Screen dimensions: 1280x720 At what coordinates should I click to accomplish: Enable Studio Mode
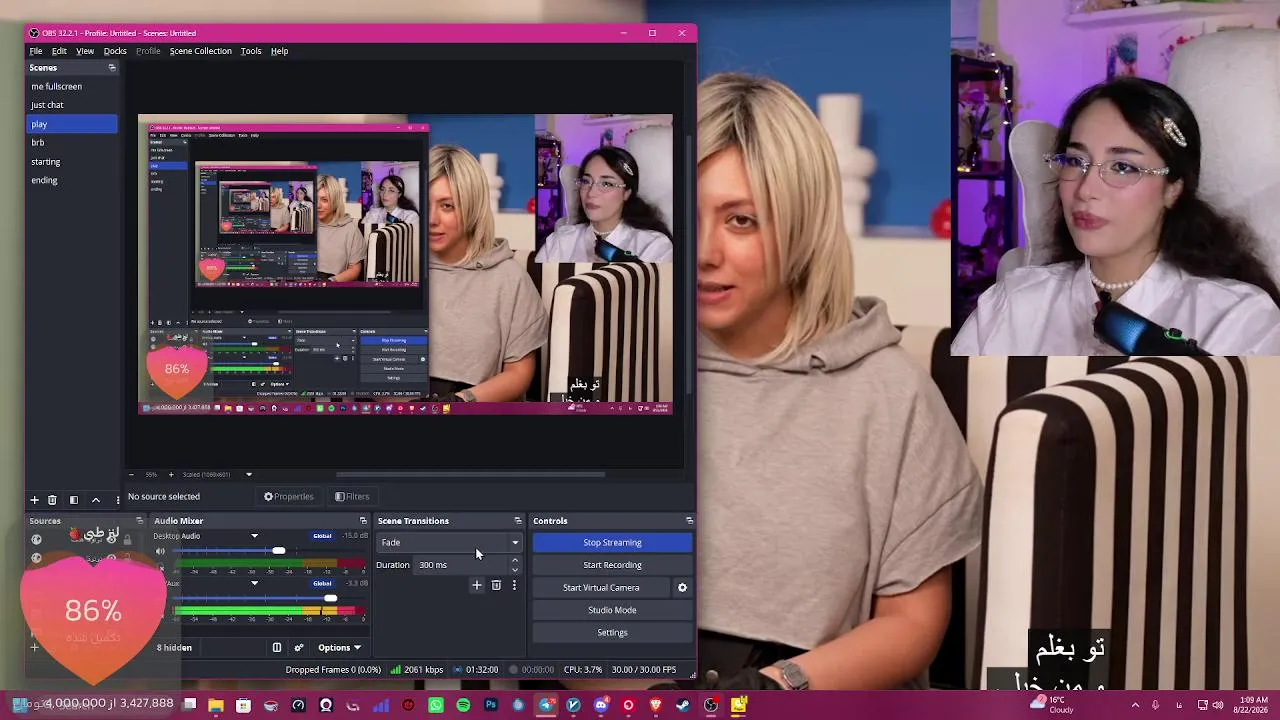pos(612,610)
